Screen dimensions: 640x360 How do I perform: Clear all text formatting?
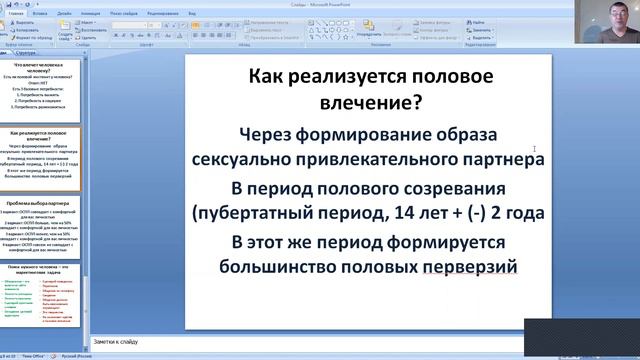click(183, 25)
